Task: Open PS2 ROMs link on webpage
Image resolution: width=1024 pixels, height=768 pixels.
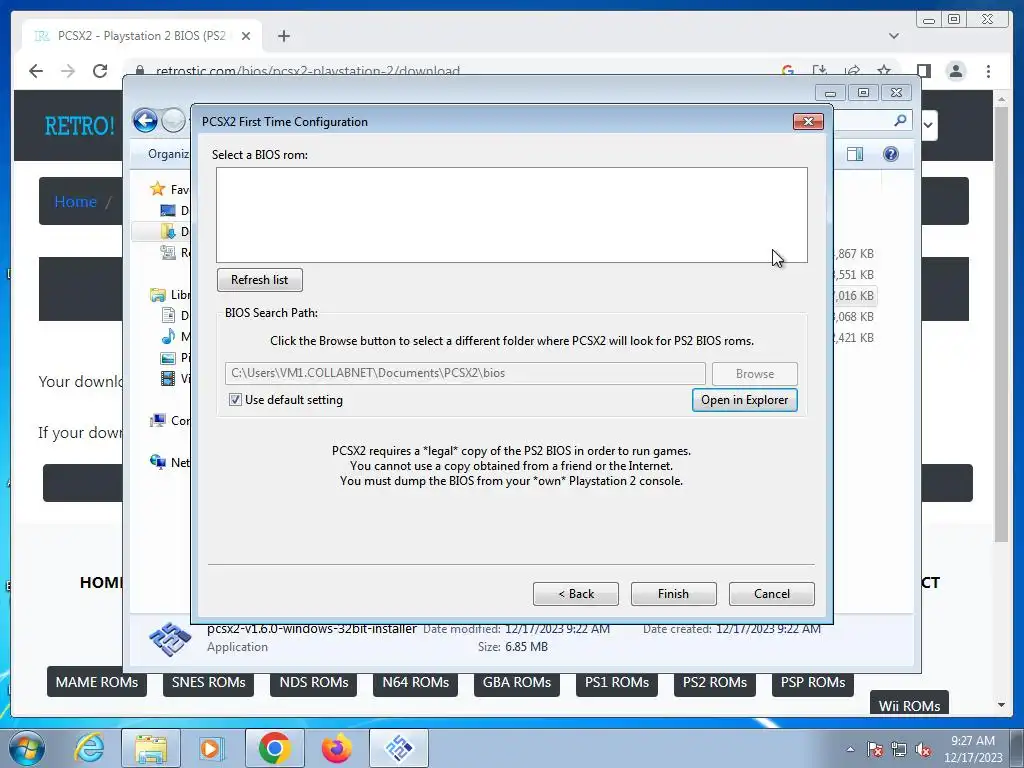Action: pos(714,682)
